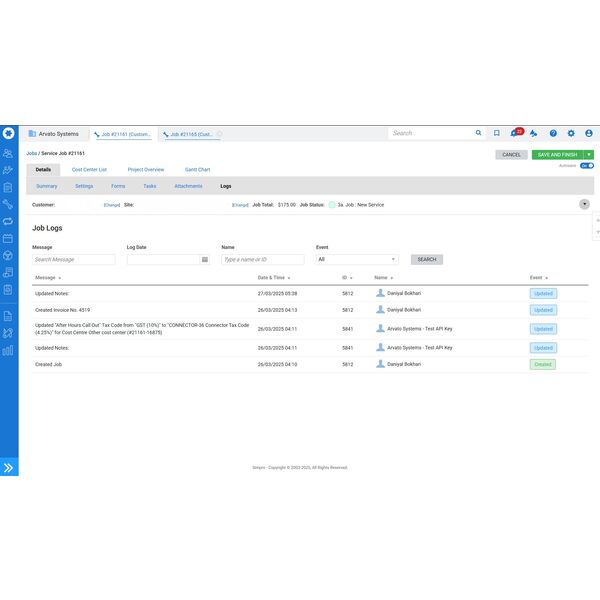Click Save and Finish button
This screenshot has width=600, height=600.
558,155
